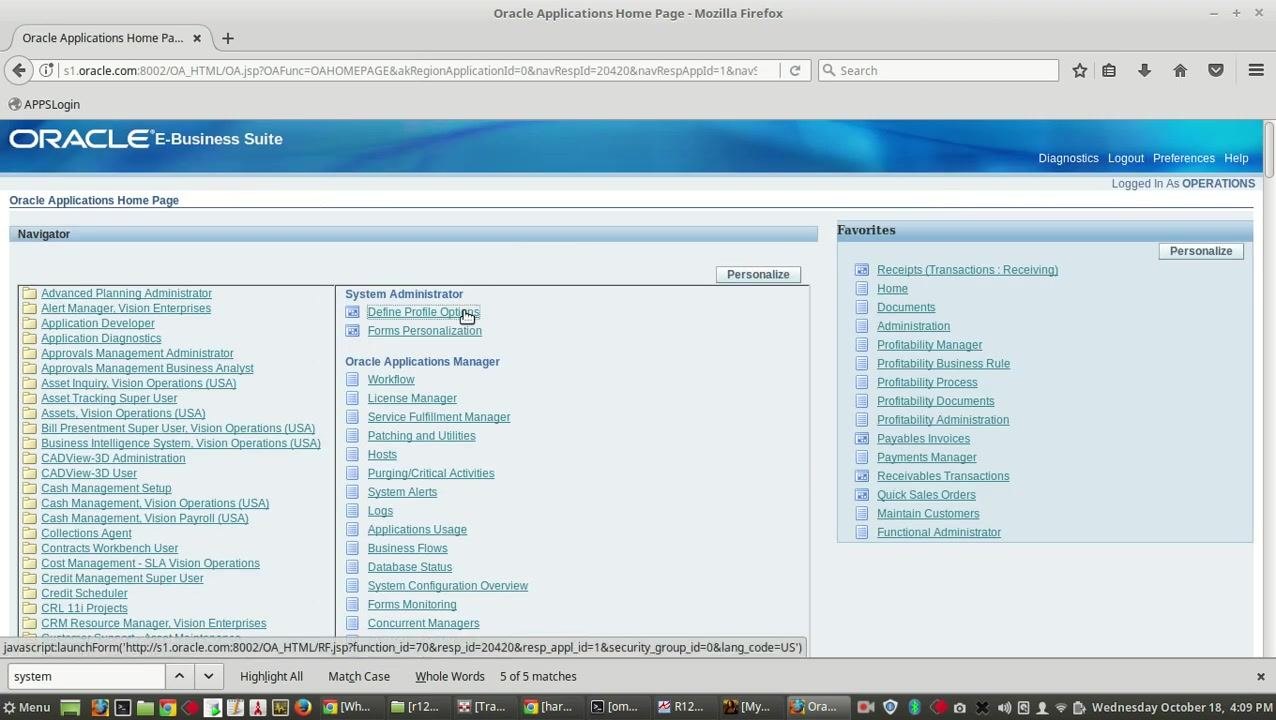The image size is (1276, 720).
Task: Find next match with down arrow
Action: coord(208,677)
